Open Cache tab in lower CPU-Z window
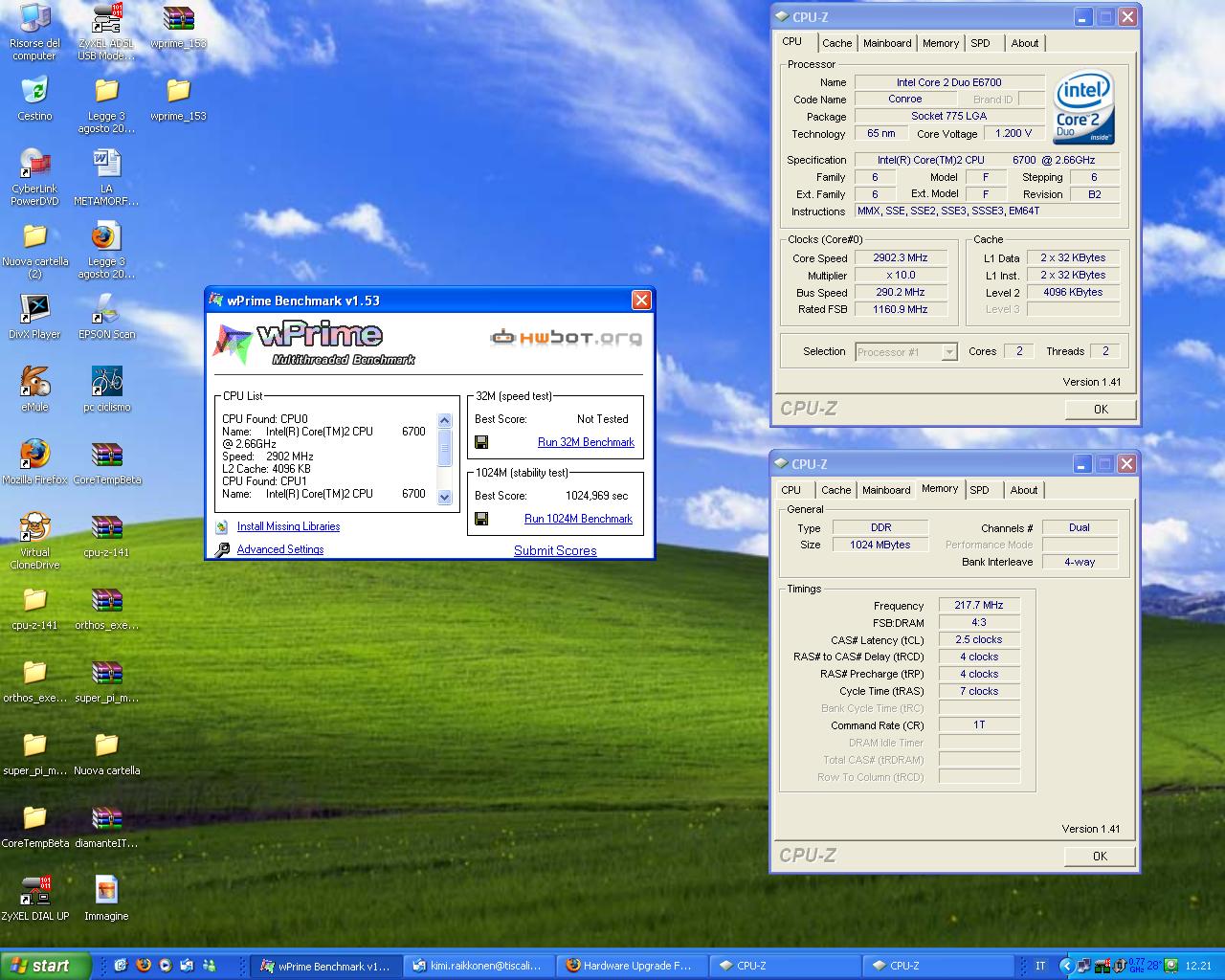1225x980 pixels. (835, 490)
